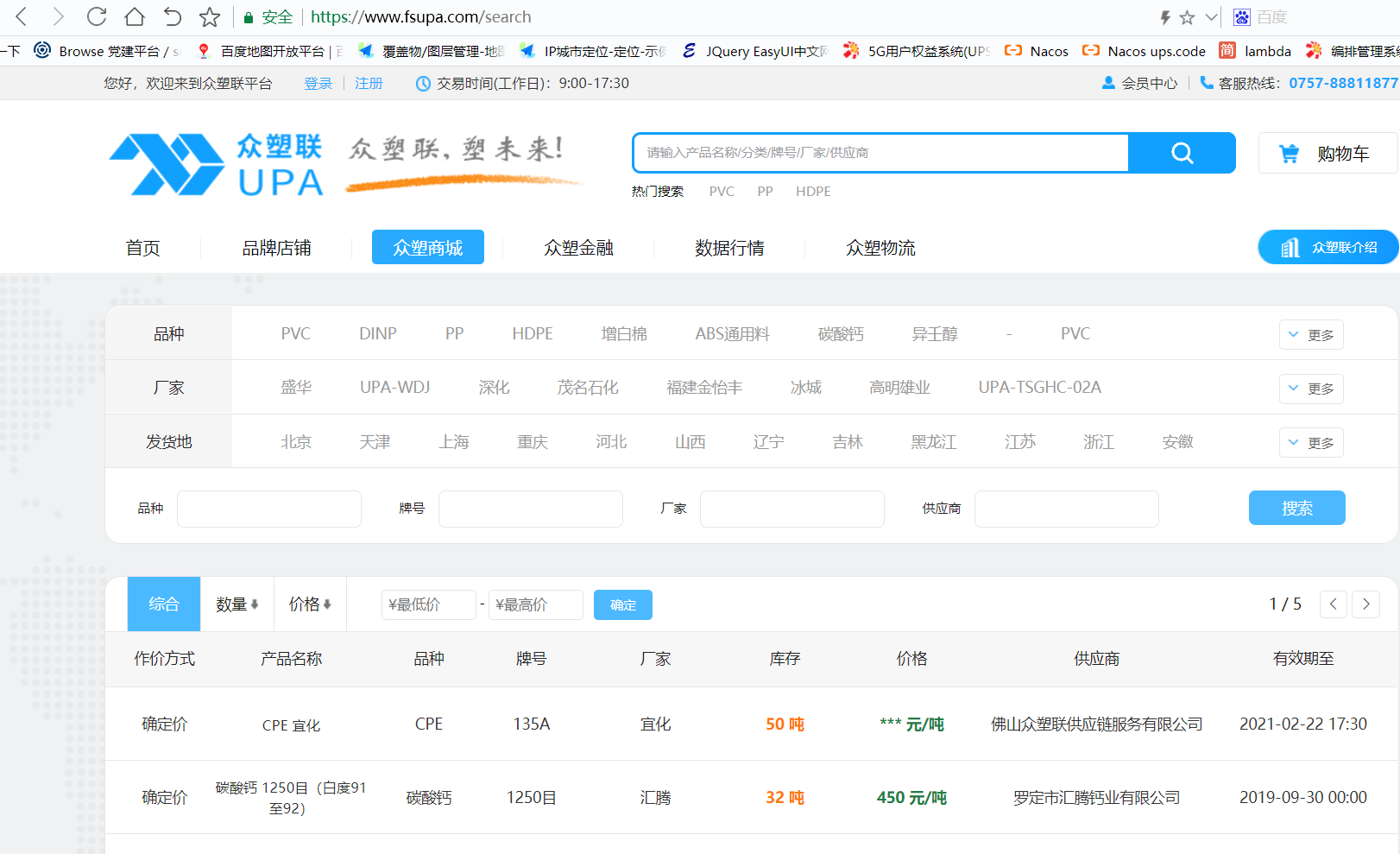Open the 数据行情 nav item
Image resolution: width=1400 pixels, height=854 pixels.
(x=729, y=248)
